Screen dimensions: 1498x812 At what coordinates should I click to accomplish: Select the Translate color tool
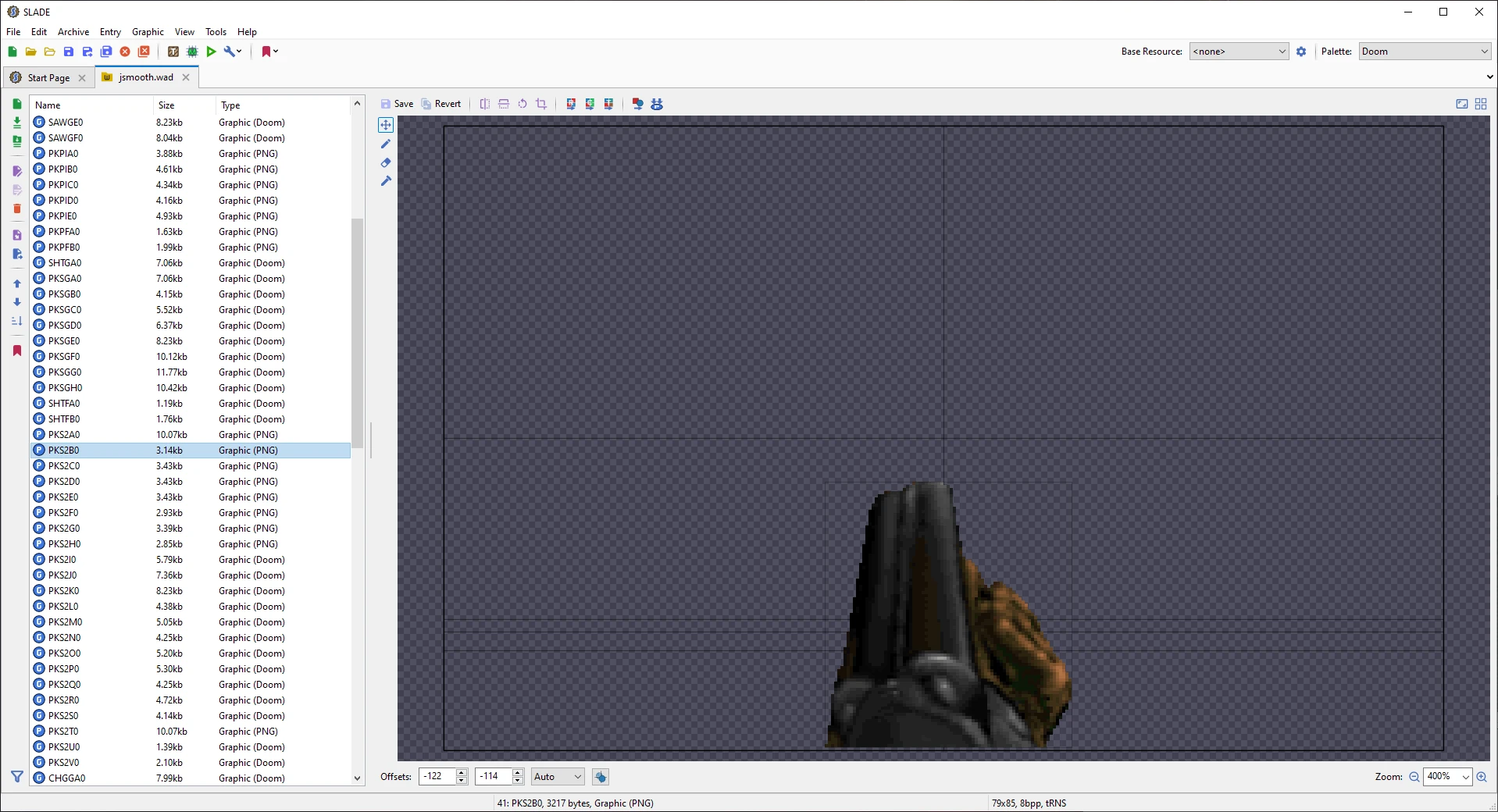point(386,181)
